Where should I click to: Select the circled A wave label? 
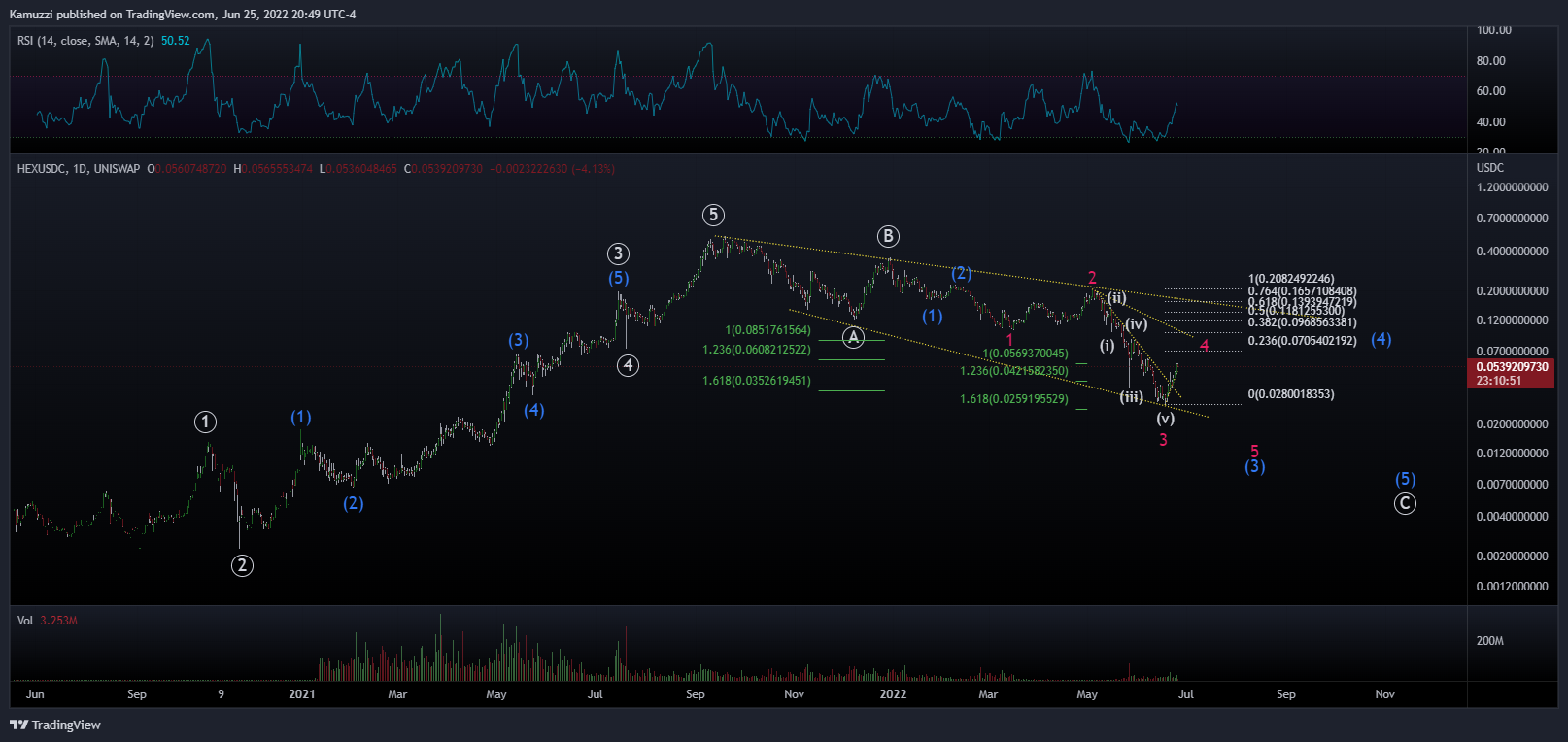pos(852,337)
